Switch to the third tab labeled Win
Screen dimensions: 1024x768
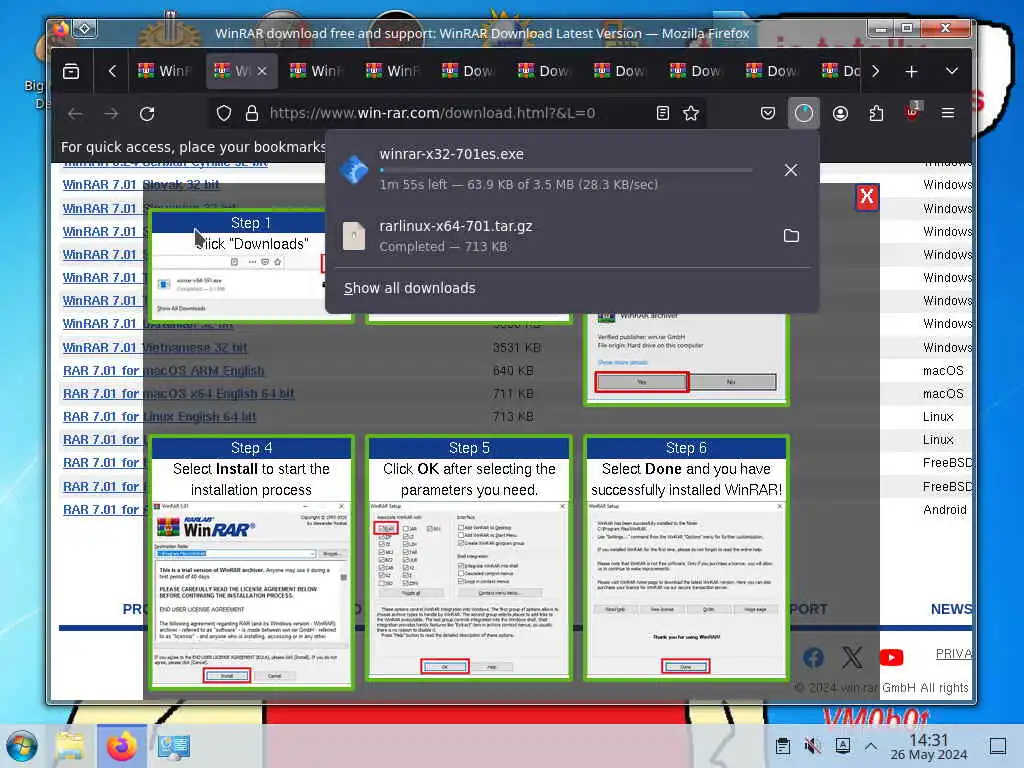point(317,71)
